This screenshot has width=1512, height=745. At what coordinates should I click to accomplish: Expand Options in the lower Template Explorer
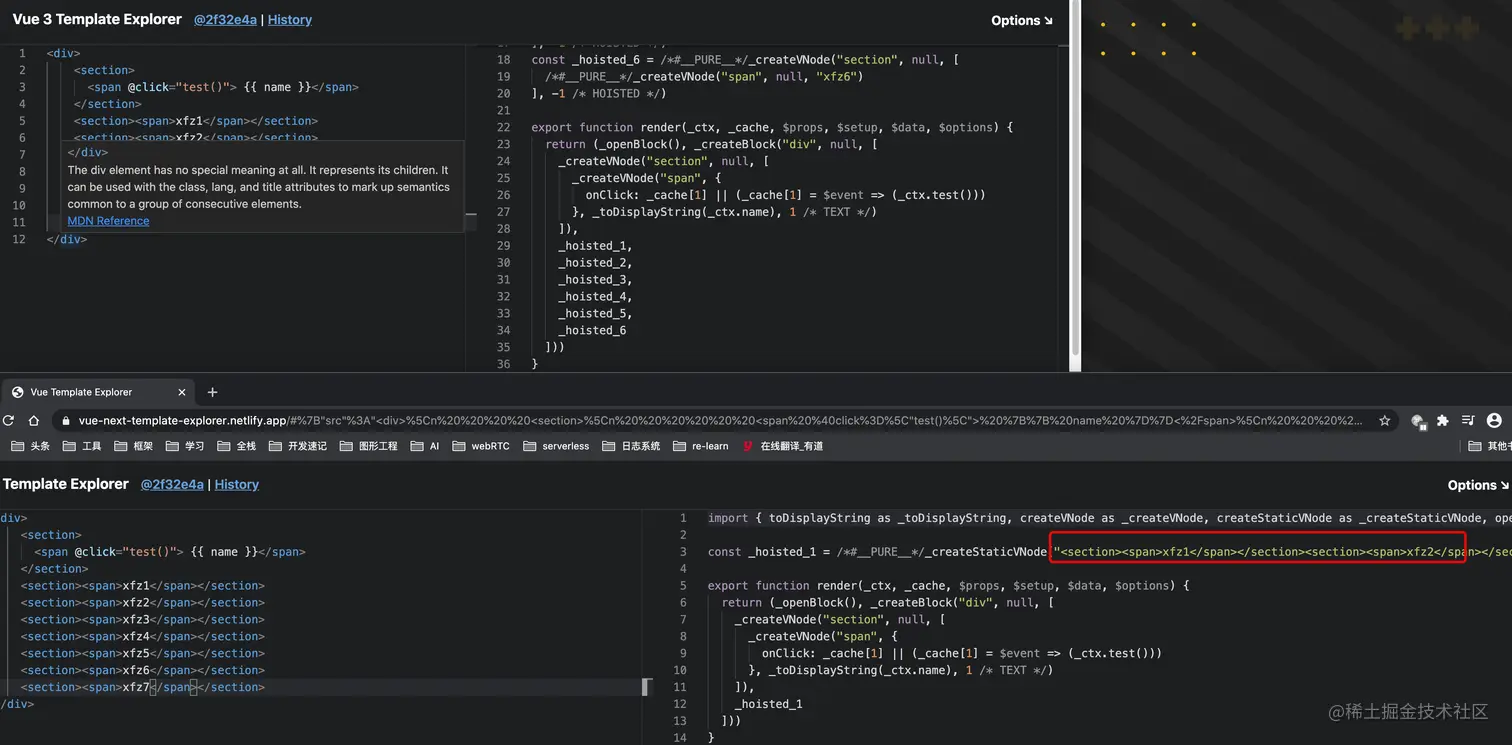pyautogui.click(x=1478, y=485)
